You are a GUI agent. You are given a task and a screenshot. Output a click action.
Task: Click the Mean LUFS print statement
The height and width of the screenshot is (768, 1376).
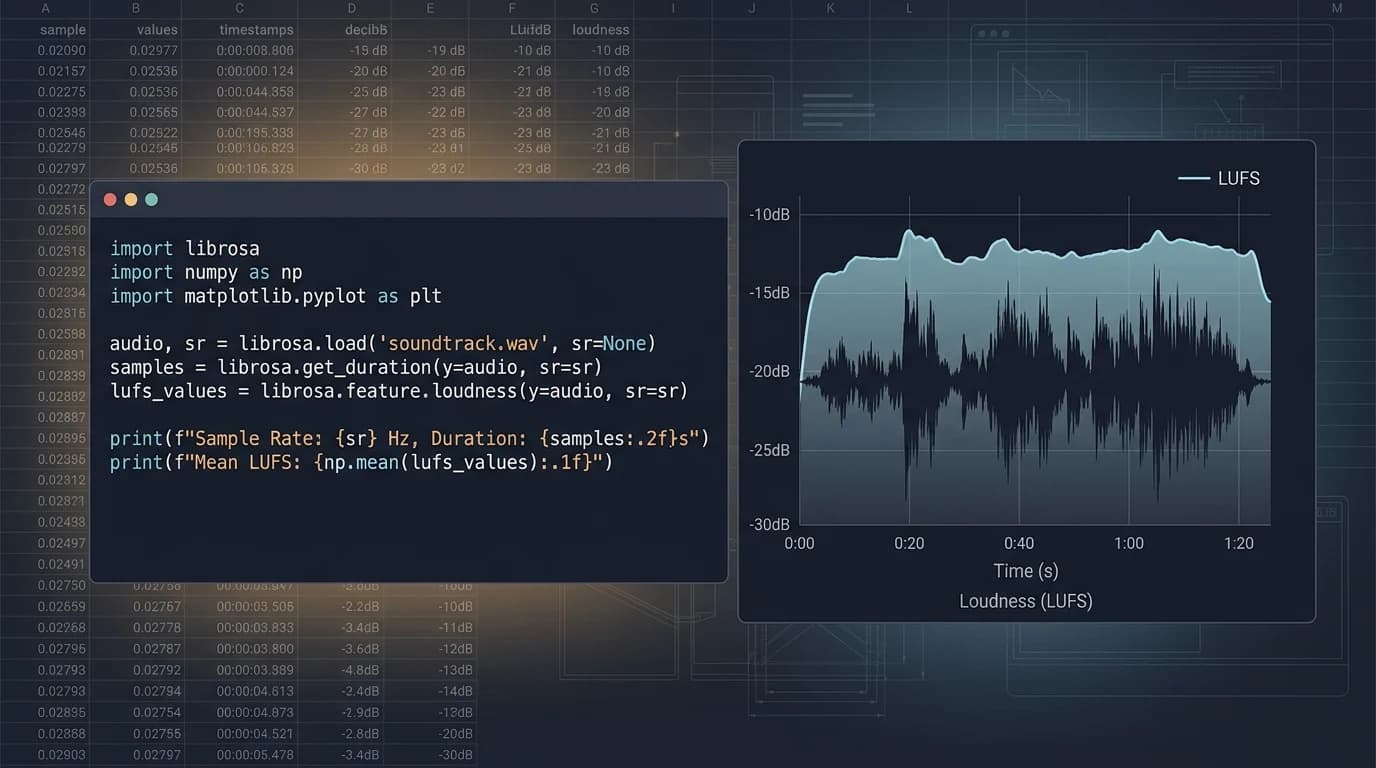pyautogui.click(x=361, y=462)
